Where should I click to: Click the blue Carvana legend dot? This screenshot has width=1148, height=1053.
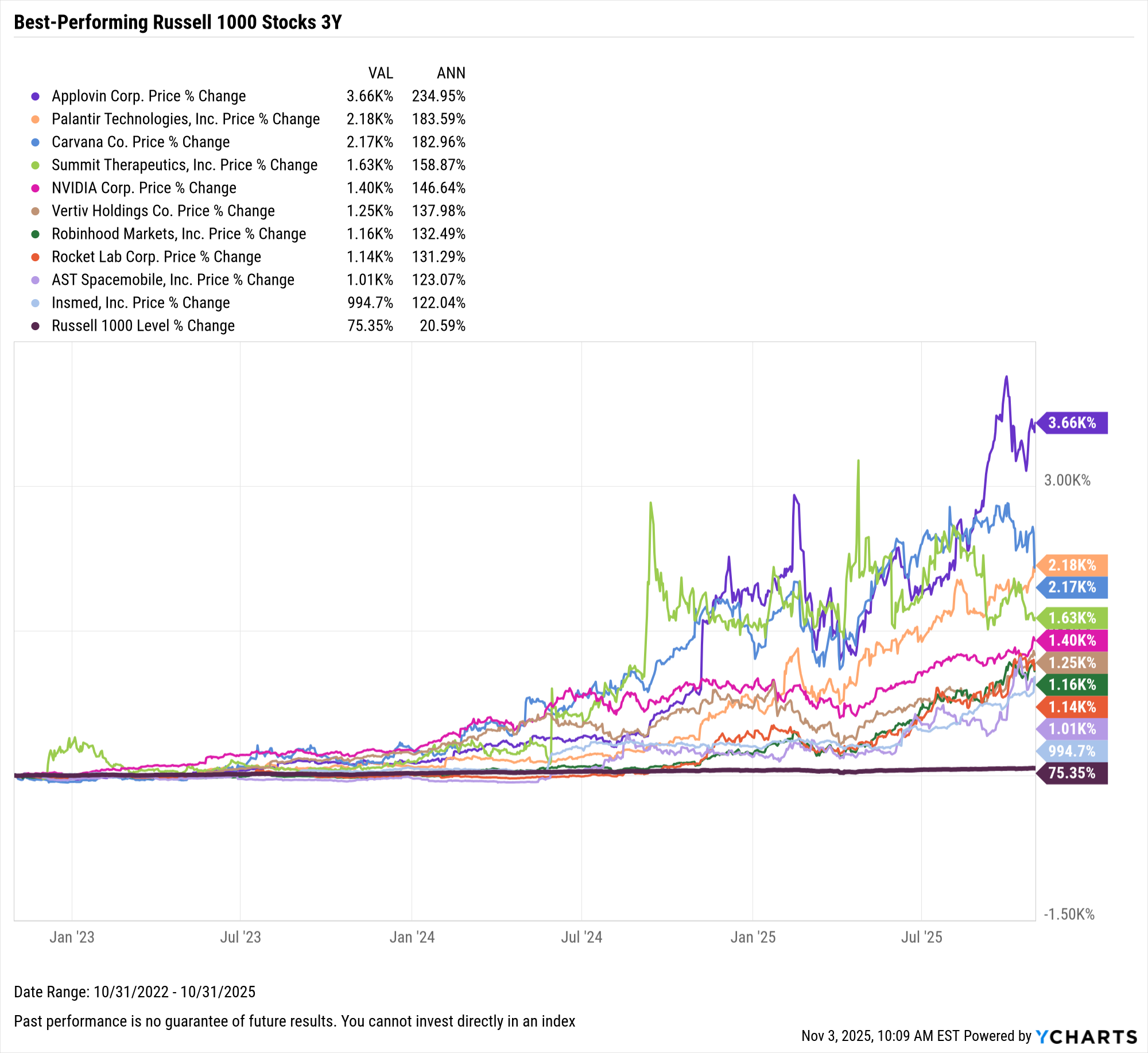click(x=36, y=142)
